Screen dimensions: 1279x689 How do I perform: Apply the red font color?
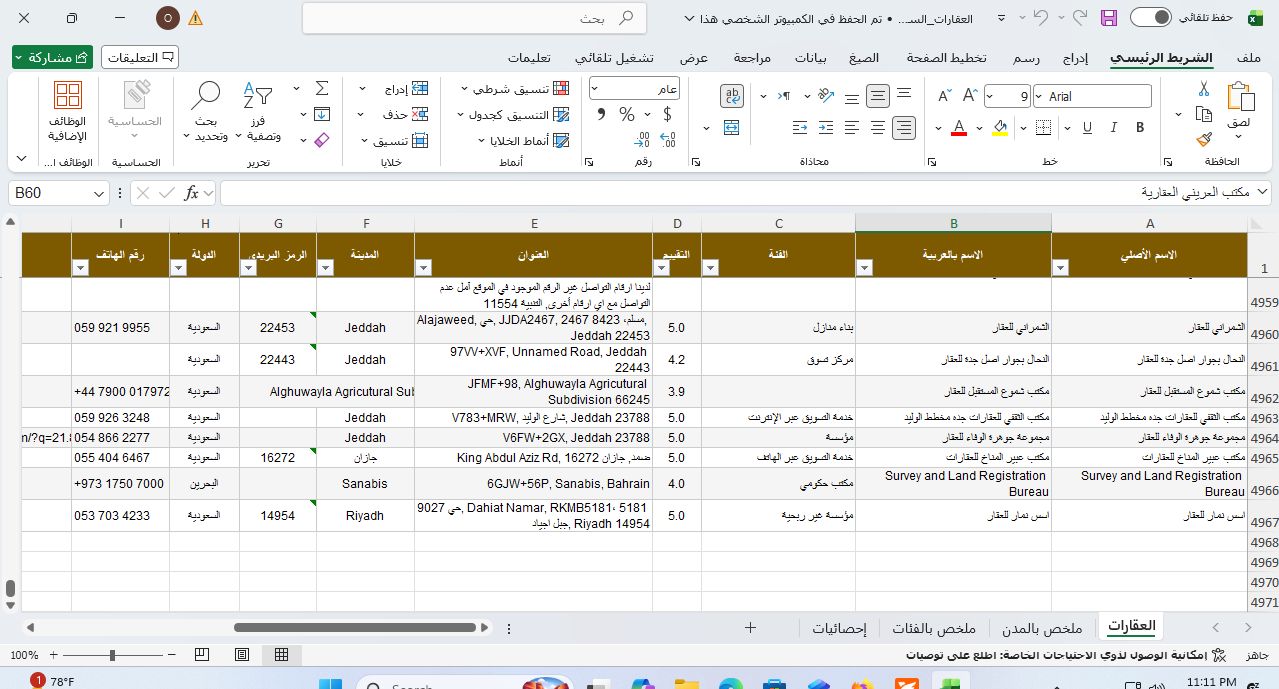pos(958,127)
